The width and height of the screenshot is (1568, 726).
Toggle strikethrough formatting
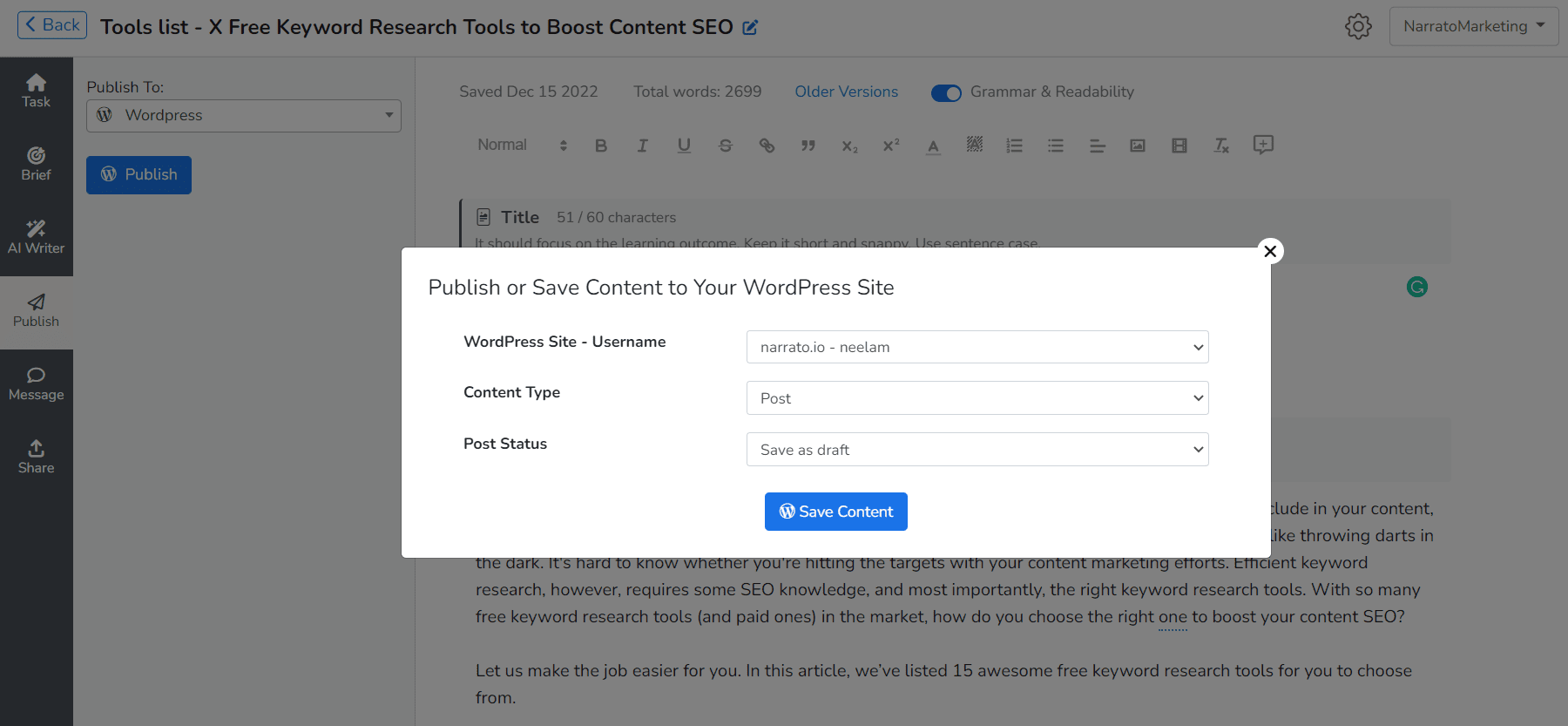[x=726, y=146]
